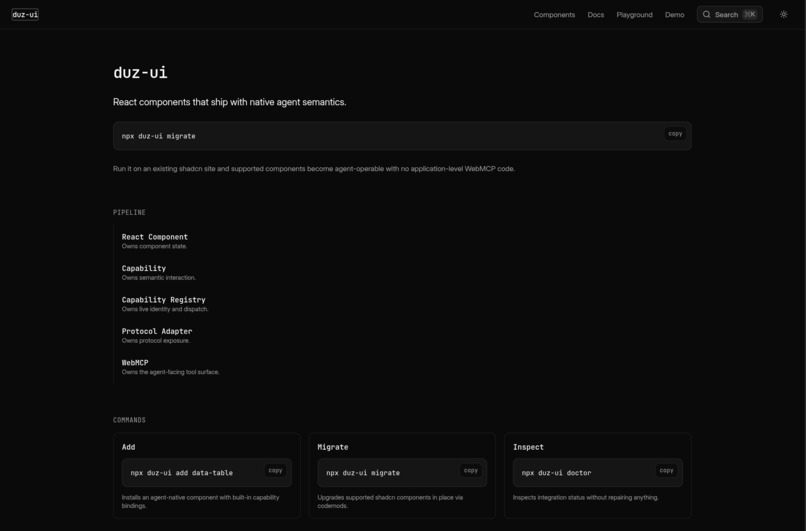Click the 'npx duz-ui doctor' code text
This screenshot has height=531, width=806.
(556, 473)
